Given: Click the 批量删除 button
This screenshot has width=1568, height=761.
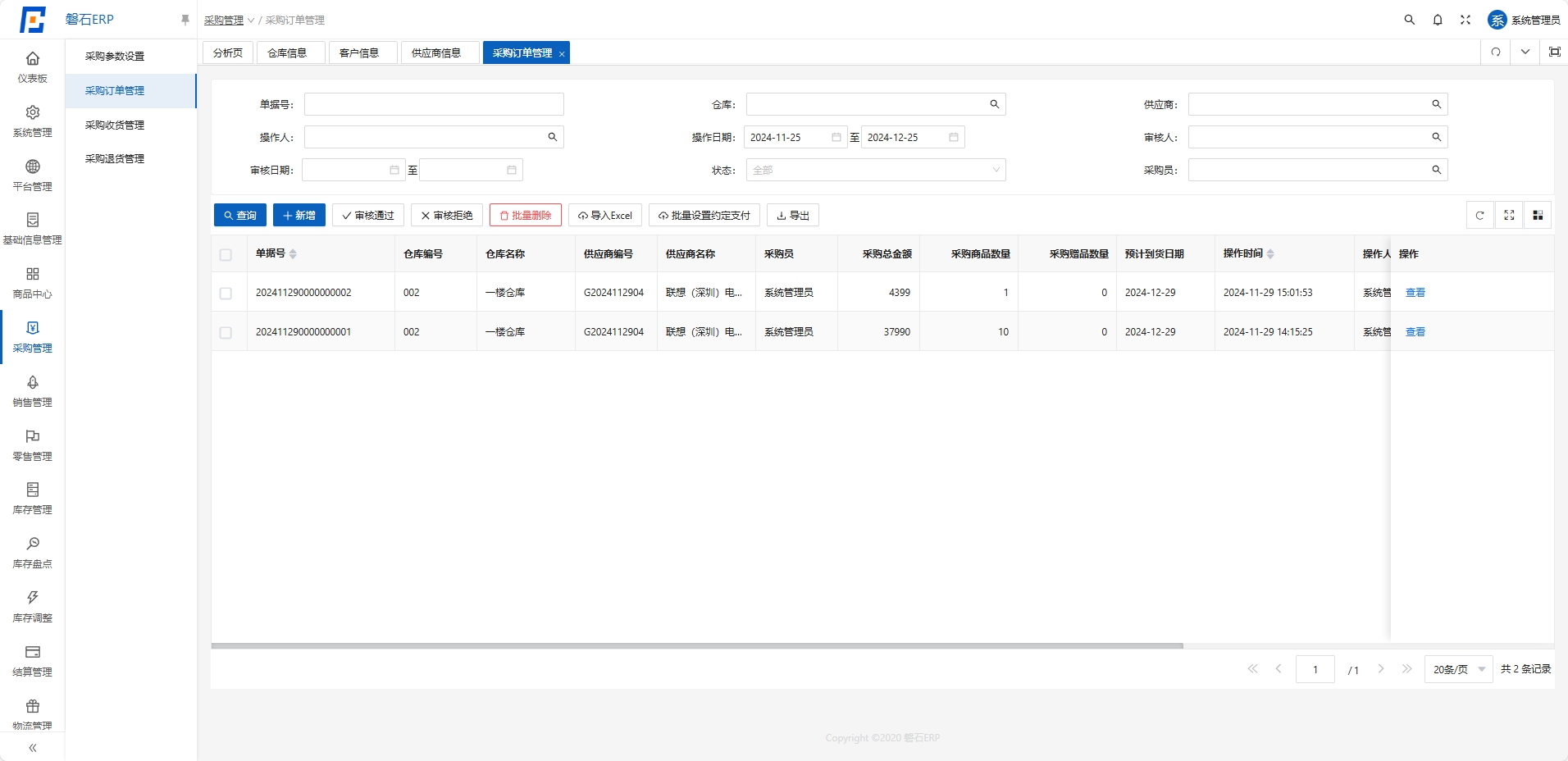Looking at the screenshot, I should point(526,215).
